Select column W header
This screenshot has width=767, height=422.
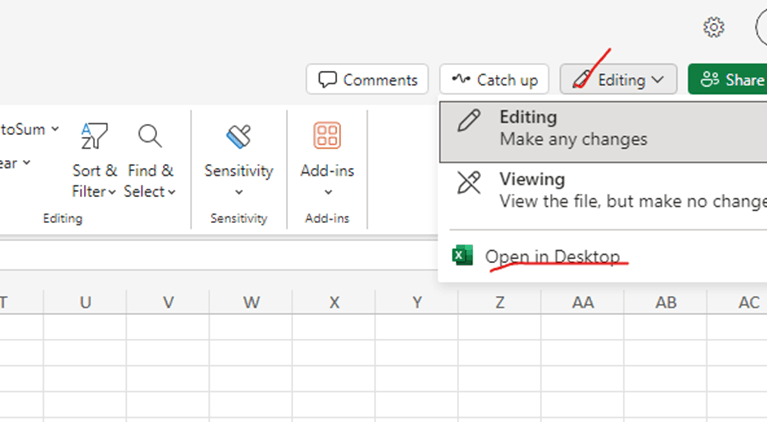click(x=251, y=302)
